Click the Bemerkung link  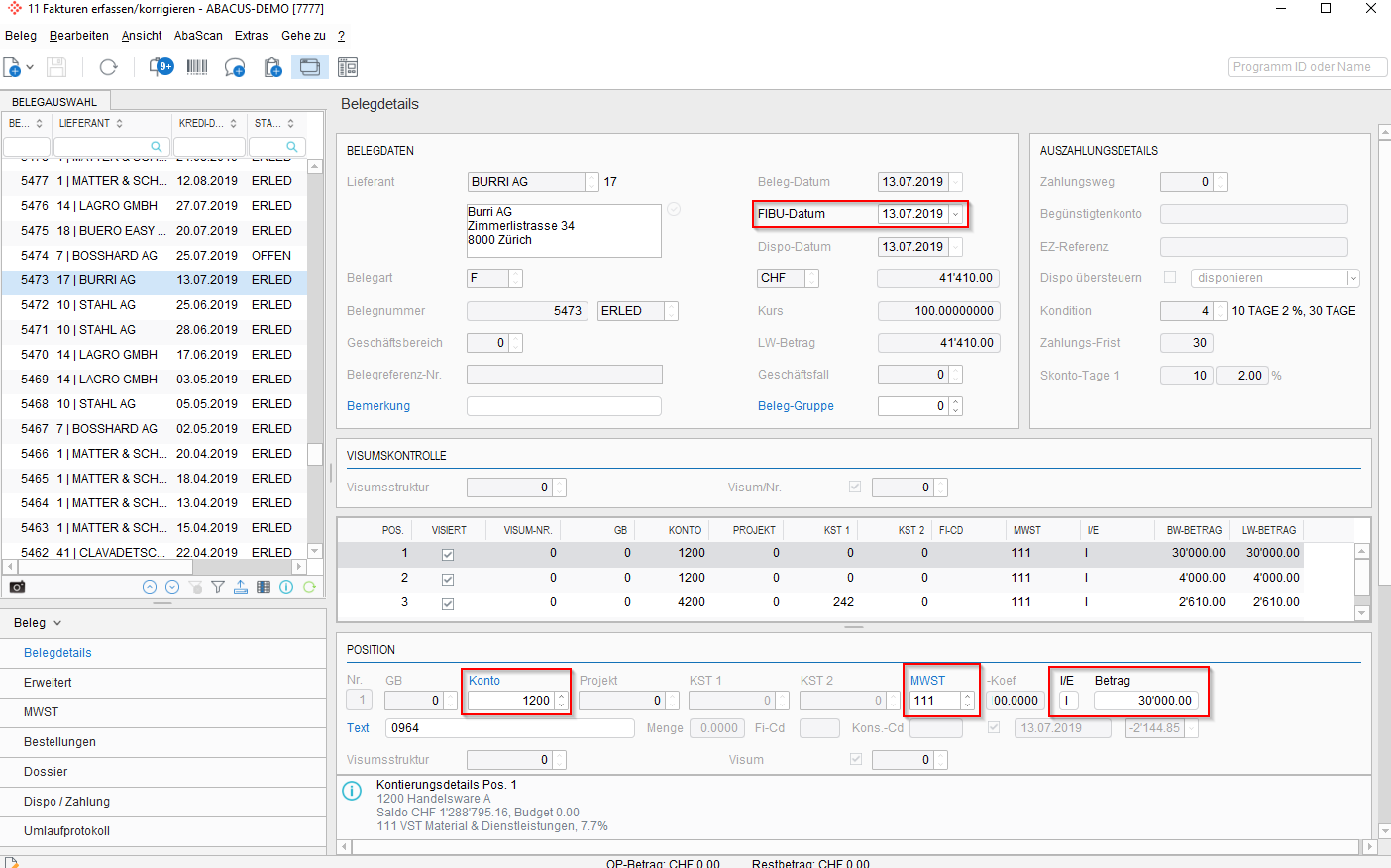pos(378,406)
